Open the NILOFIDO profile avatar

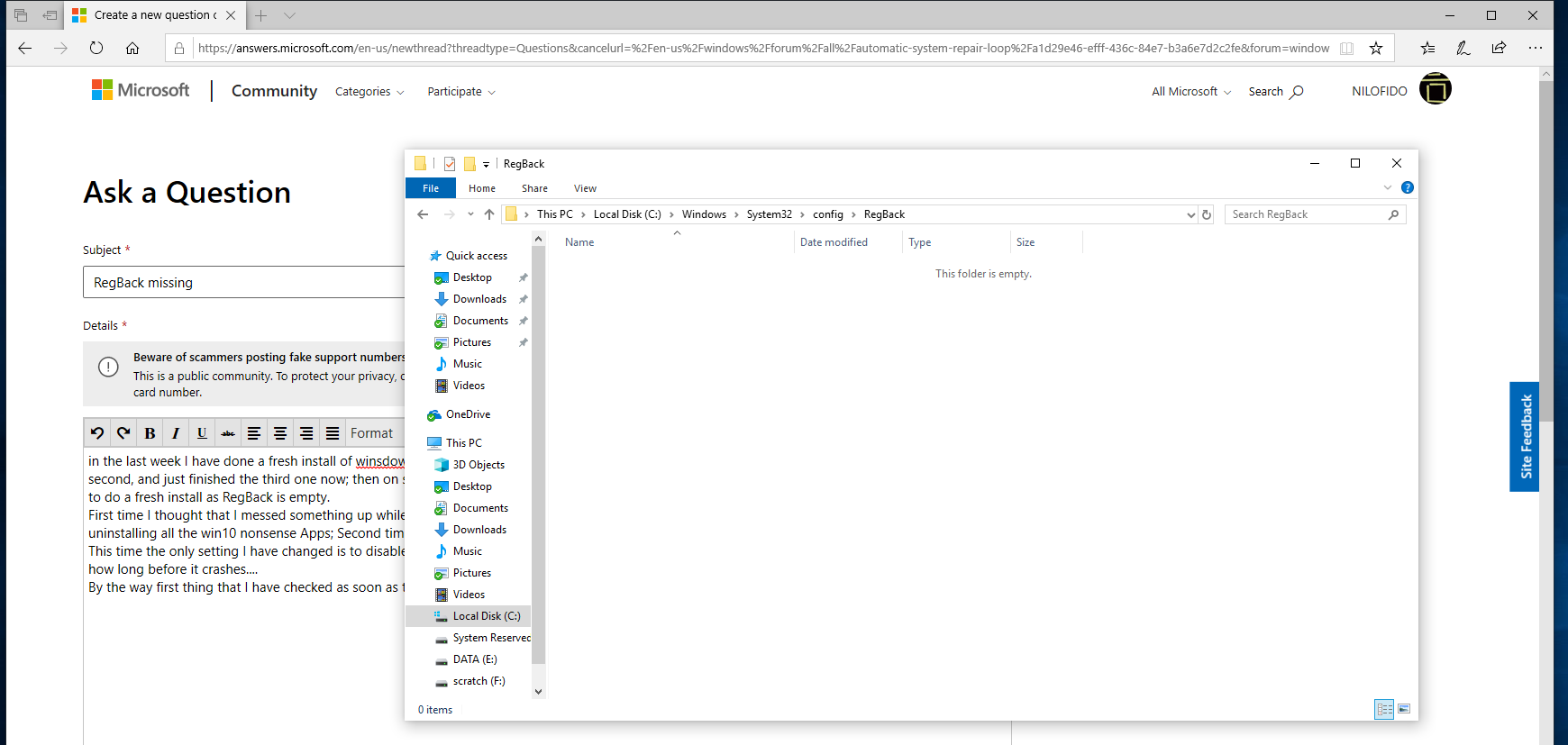pos(1435,89)
